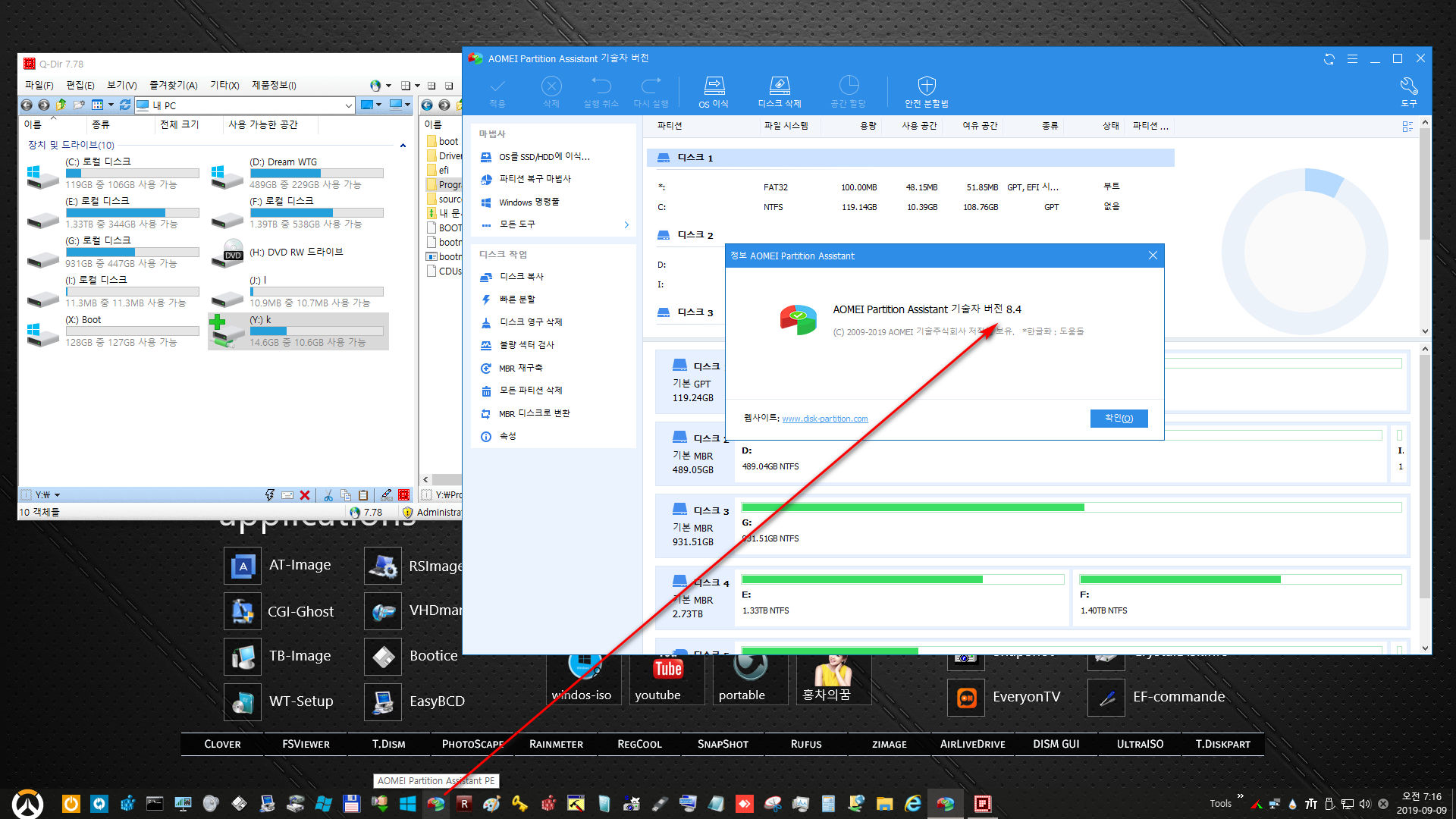
Task: Click Internet Explorer taskbar icon
Action: tap(913, 804)
